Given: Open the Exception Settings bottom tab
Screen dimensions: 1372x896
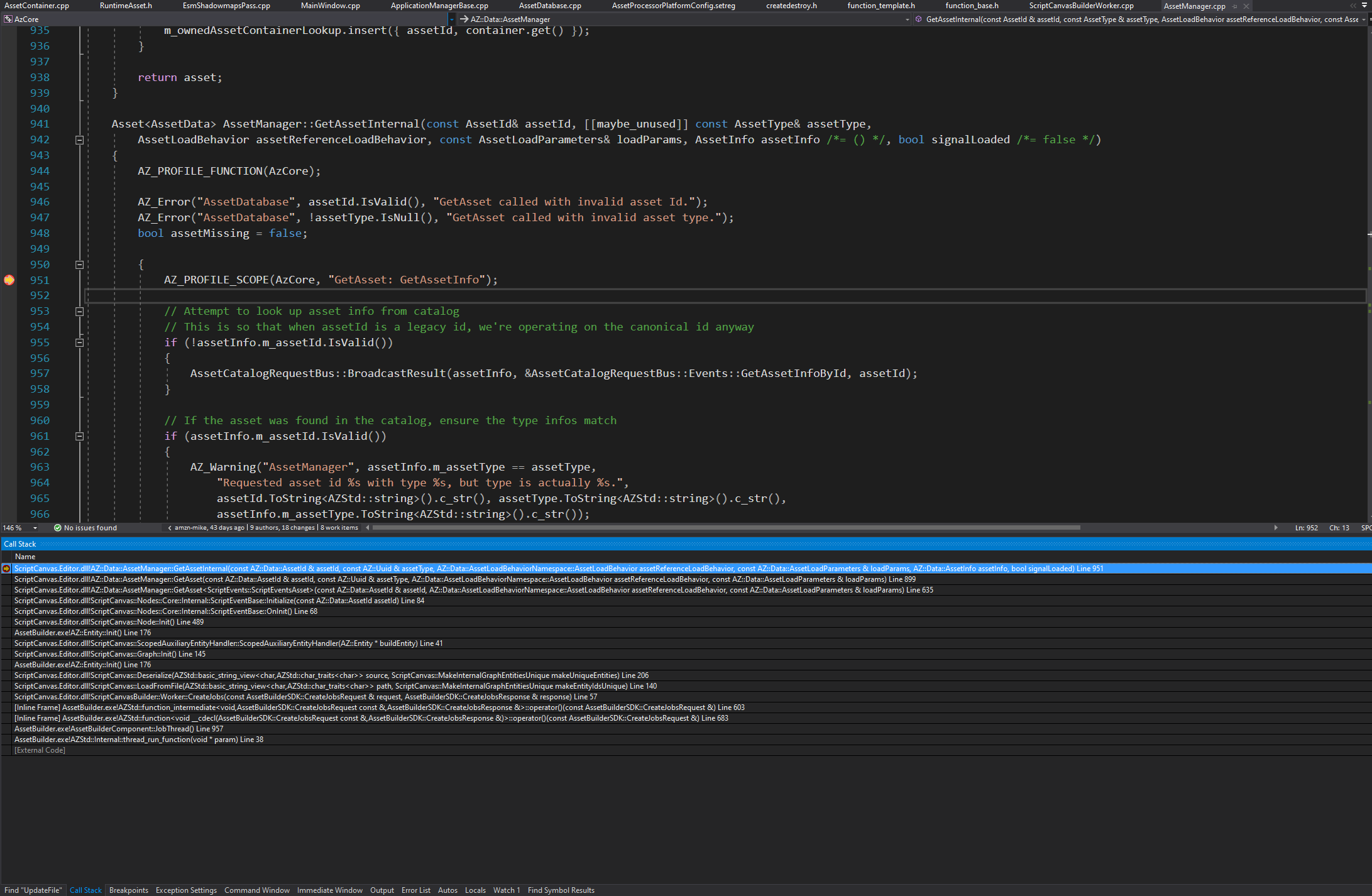Looking at the screenshot, I should [x=186, y=890].
